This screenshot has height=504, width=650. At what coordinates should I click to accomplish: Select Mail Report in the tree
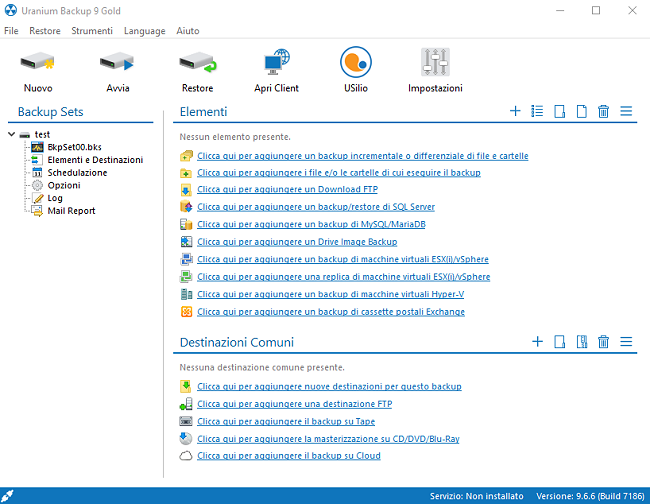[x=71, y=211]
